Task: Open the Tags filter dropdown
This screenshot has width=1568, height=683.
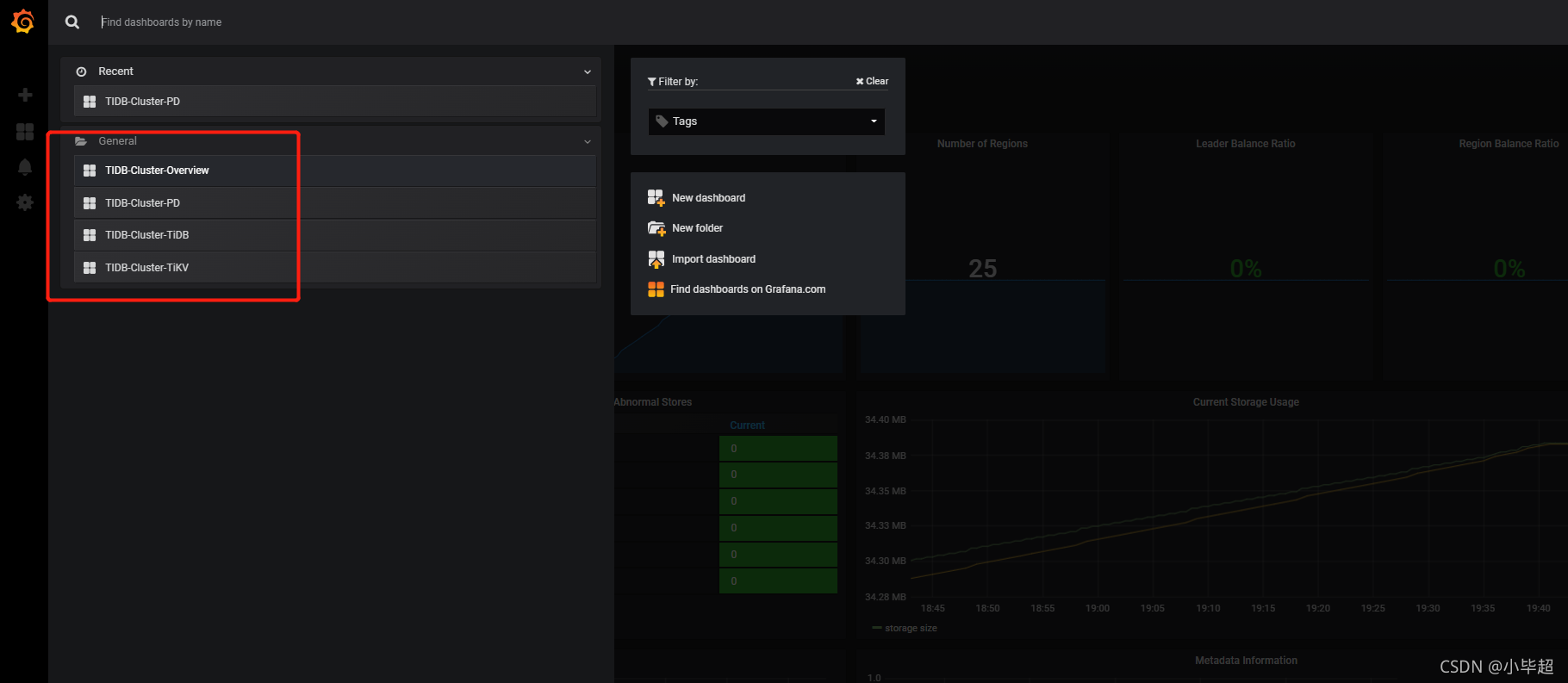Action: coord(767,121)
